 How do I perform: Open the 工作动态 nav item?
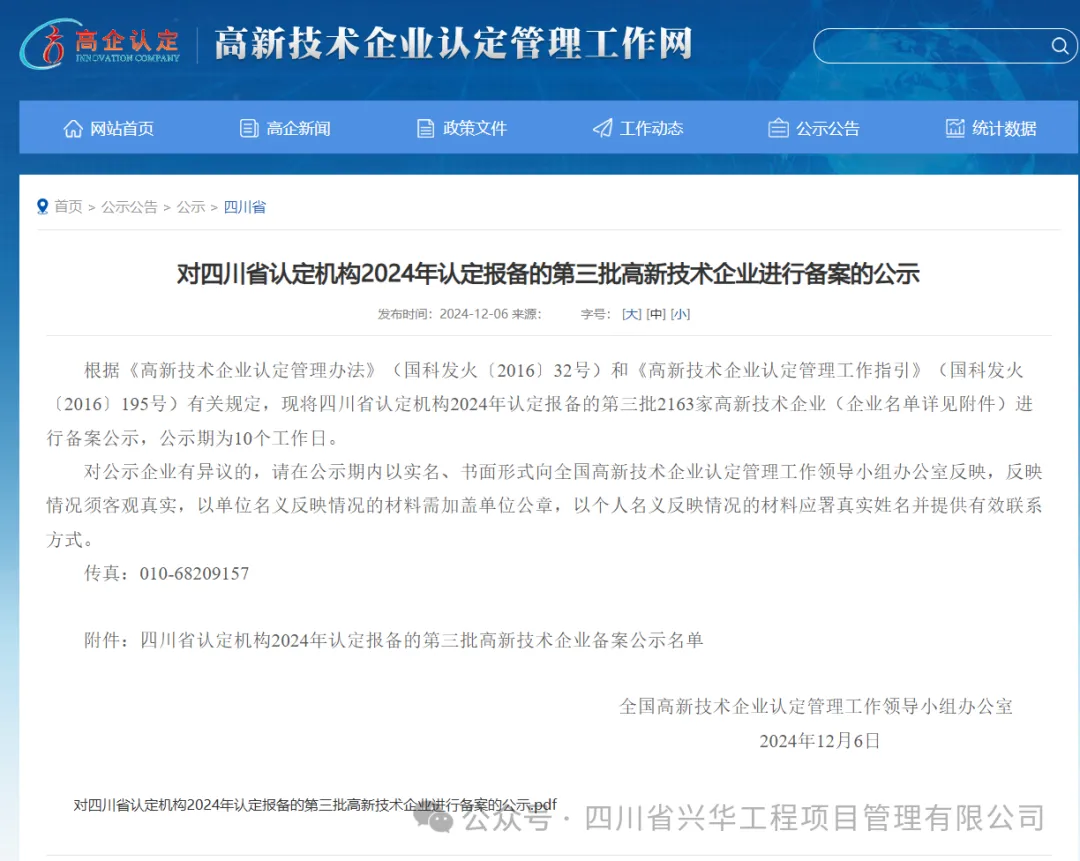[x=652, y=128]
